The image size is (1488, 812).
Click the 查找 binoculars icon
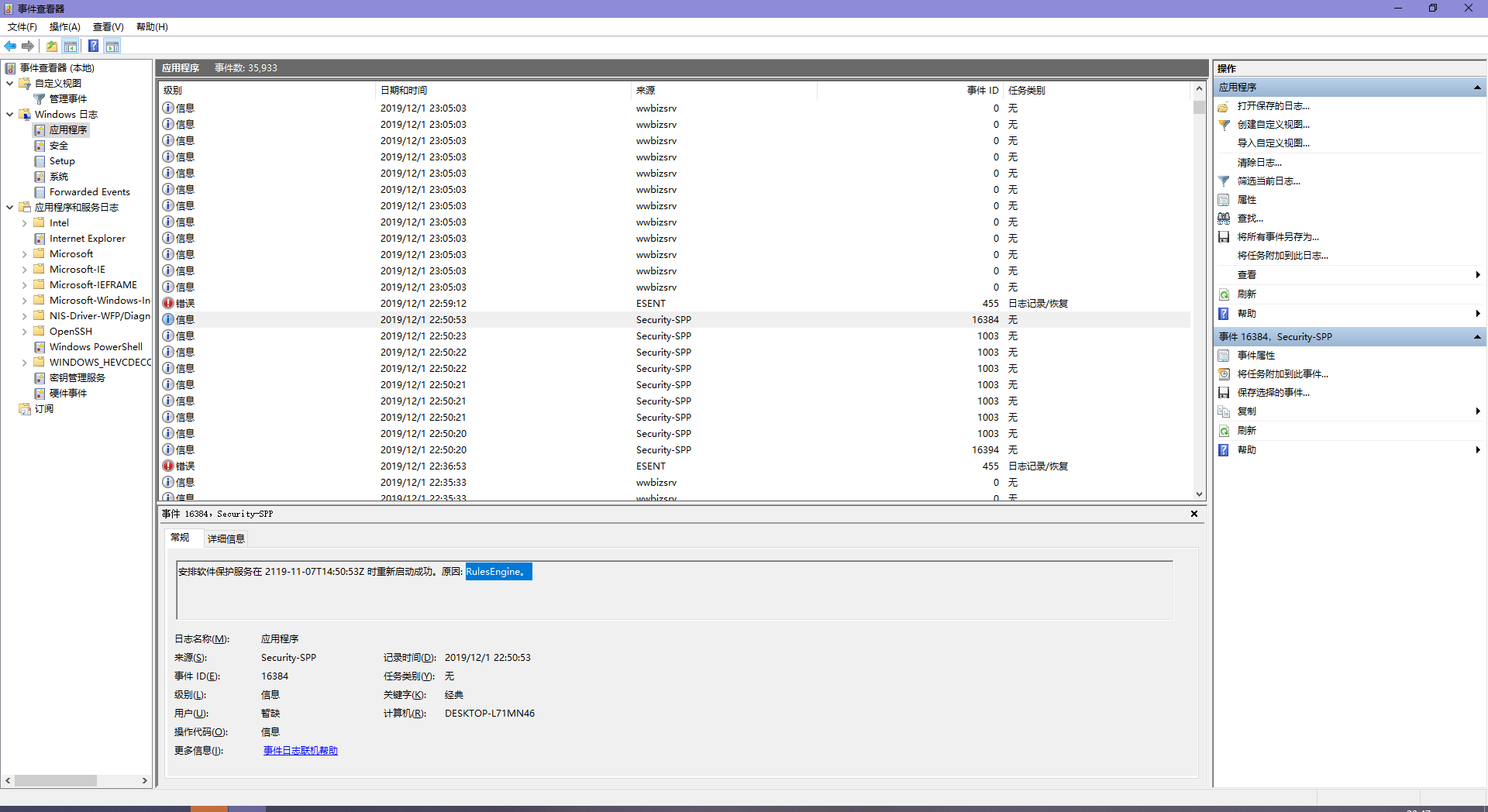(1224, 218)
